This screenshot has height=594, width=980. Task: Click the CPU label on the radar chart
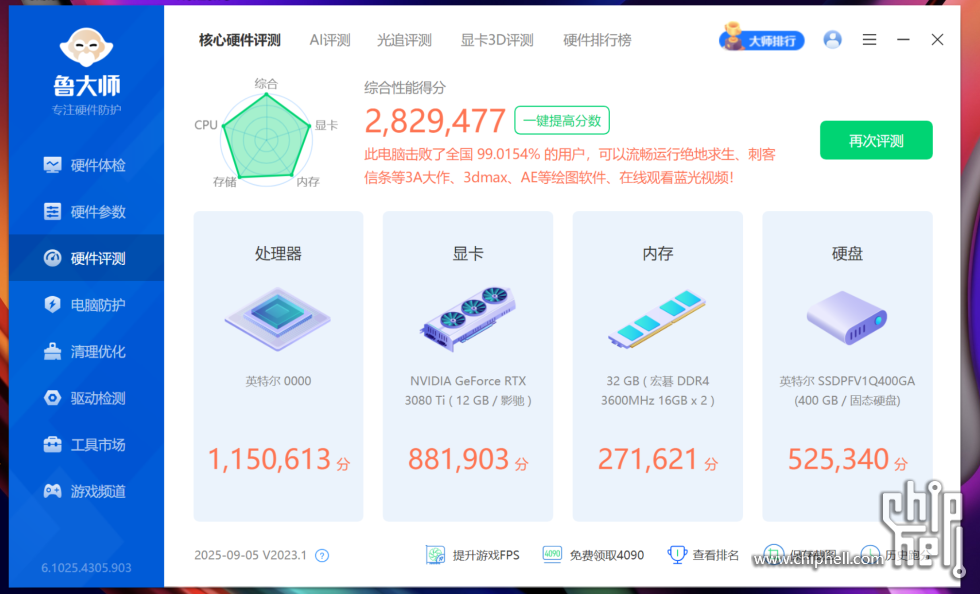point(206,124)
